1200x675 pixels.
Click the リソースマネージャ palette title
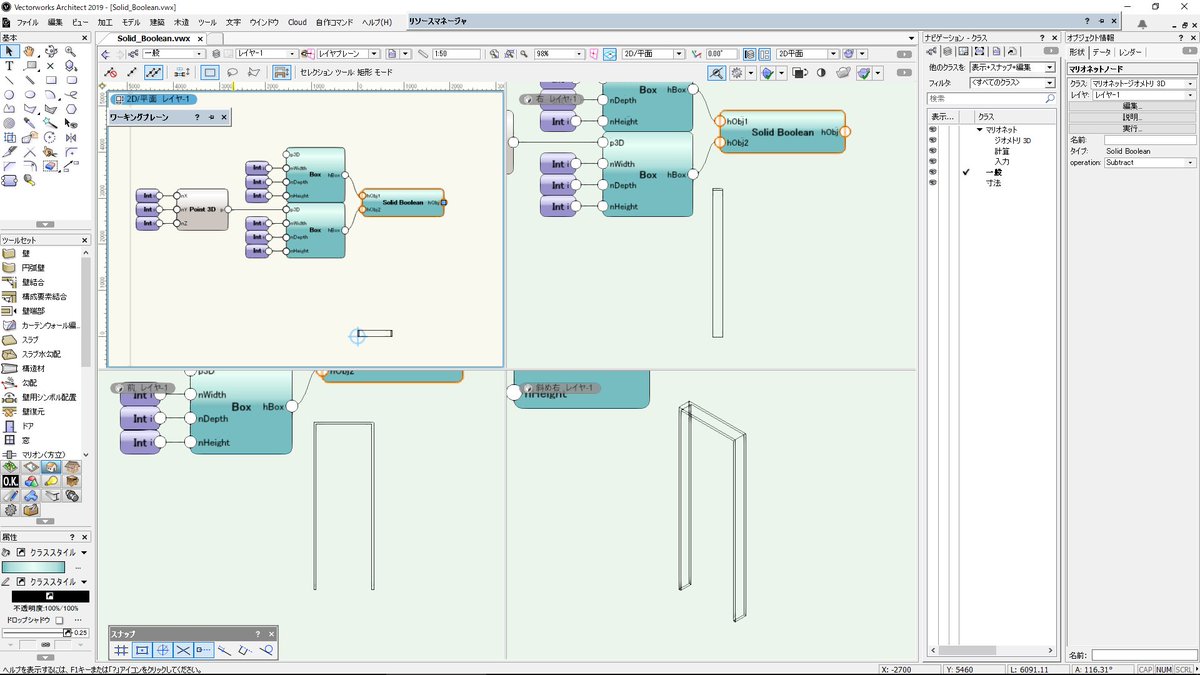(438, 21)
